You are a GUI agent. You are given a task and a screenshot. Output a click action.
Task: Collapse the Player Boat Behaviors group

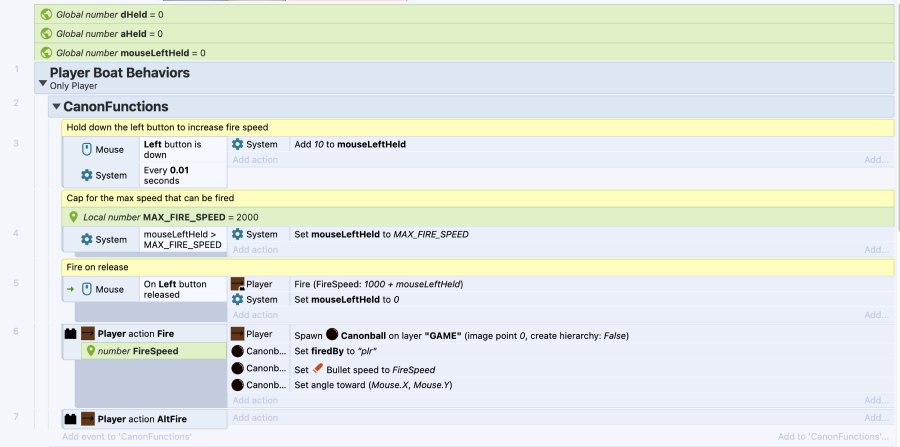point(42,84)
